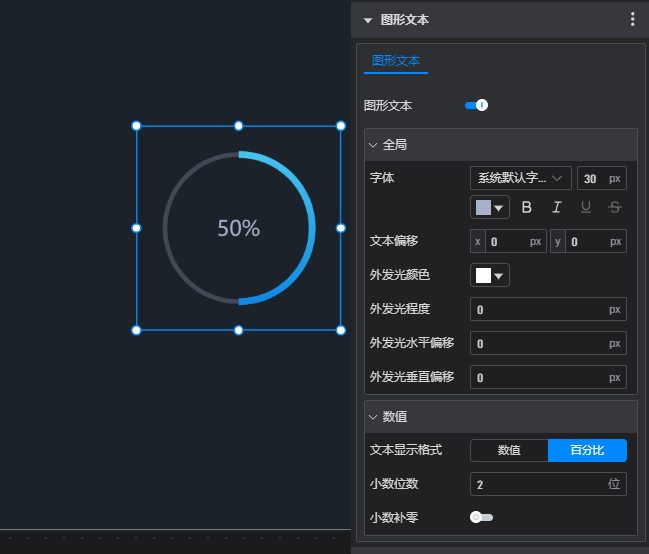Screen dimensions: 649x554
Task: Click the bottom-middle resize handle of selection
Action: point(238,330)
